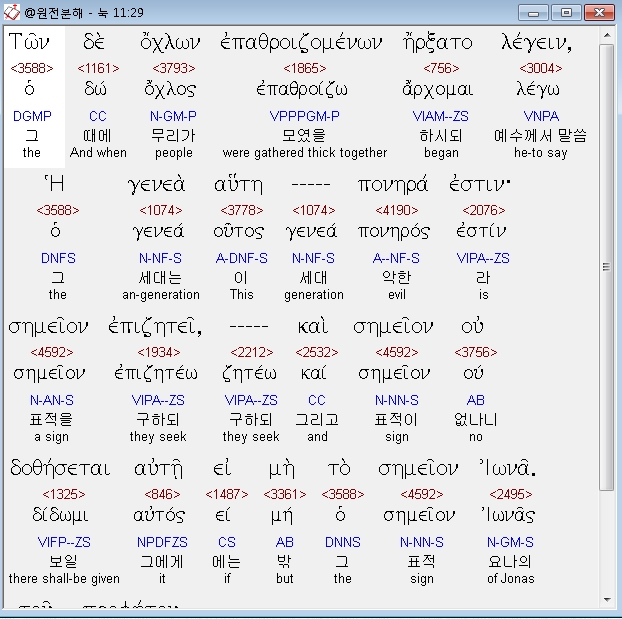Click the parsing code N-AN-S
Screen dimensions: 622x619
52,400
